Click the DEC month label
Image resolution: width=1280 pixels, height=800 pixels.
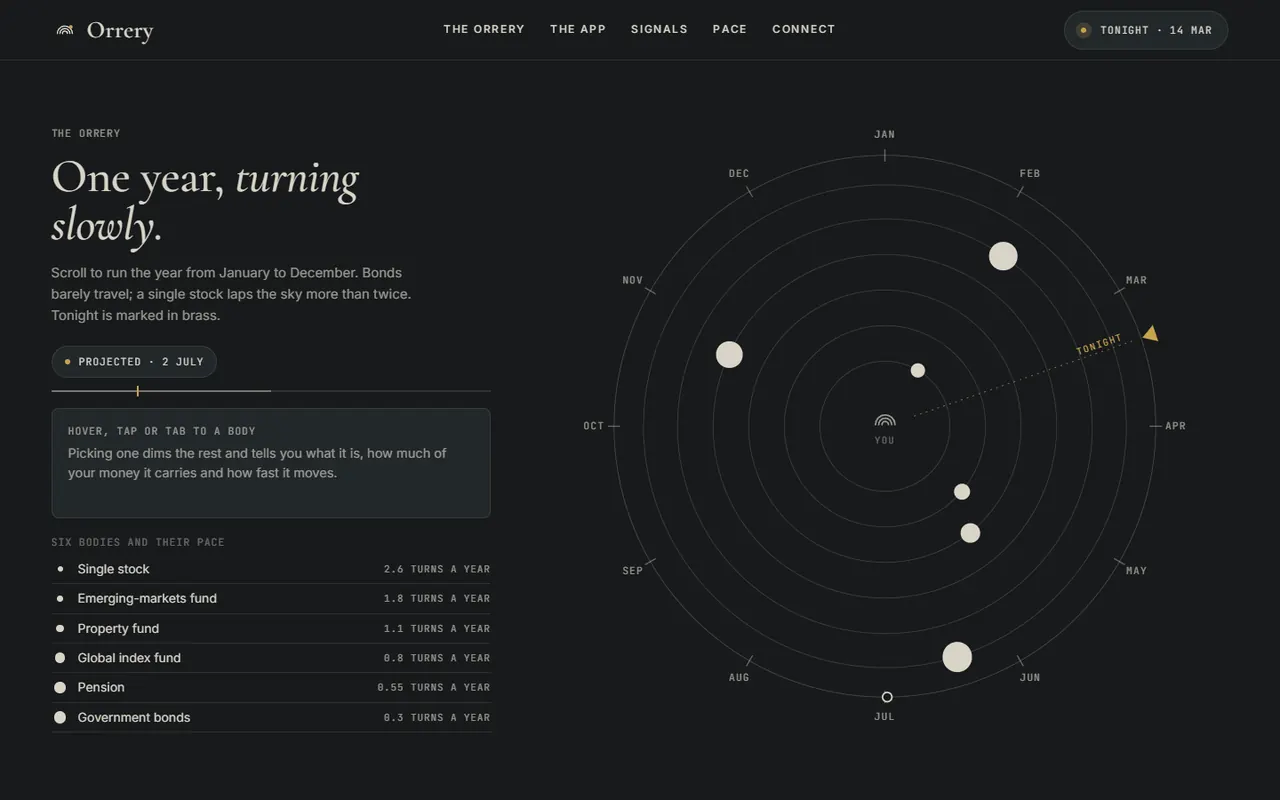(739, 173)
